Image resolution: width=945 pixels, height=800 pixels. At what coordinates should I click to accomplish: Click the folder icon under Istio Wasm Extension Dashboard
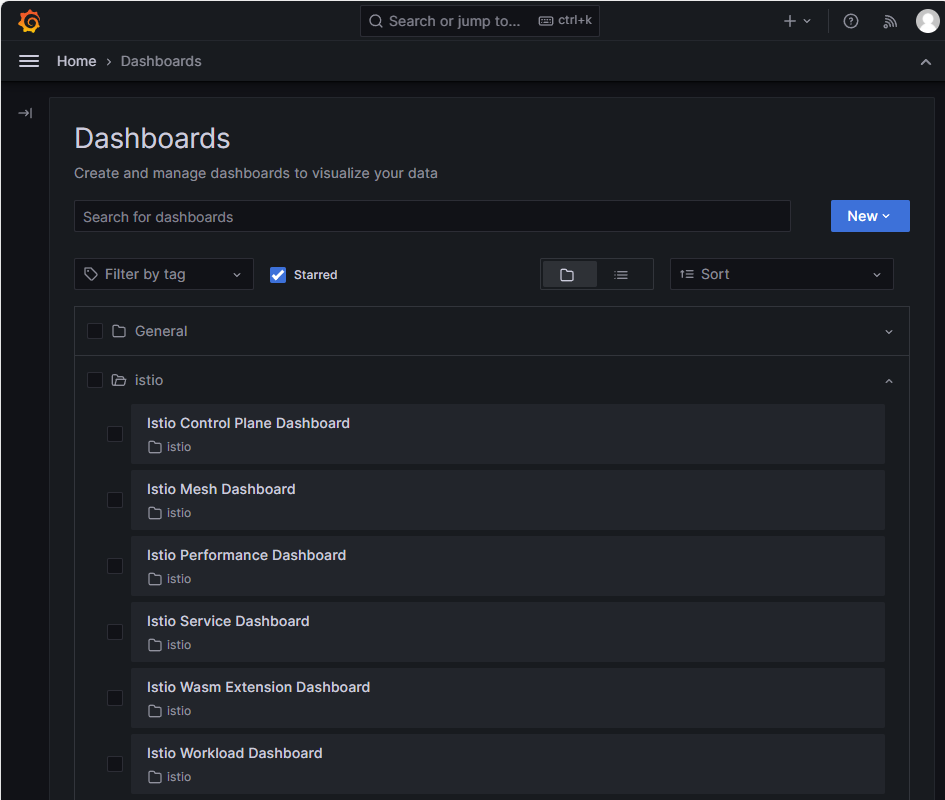click(155, 711)
